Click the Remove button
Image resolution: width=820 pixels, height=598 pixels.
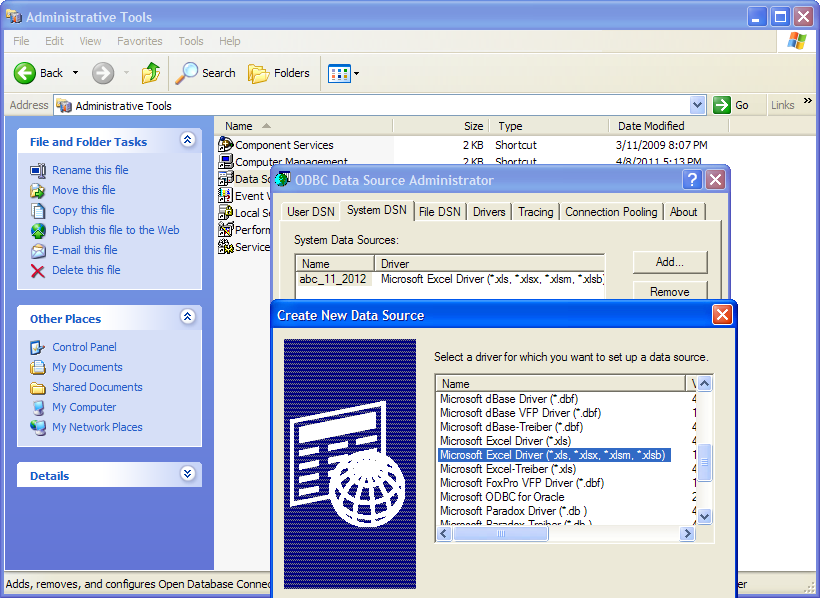670,290
